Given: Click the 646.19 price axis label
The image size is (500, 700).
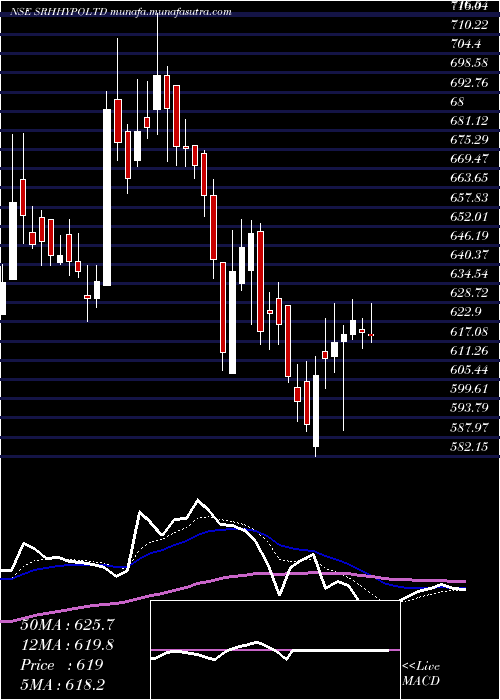Looking at the screenshot, I should pyautogui.click(x=469, y=236).
